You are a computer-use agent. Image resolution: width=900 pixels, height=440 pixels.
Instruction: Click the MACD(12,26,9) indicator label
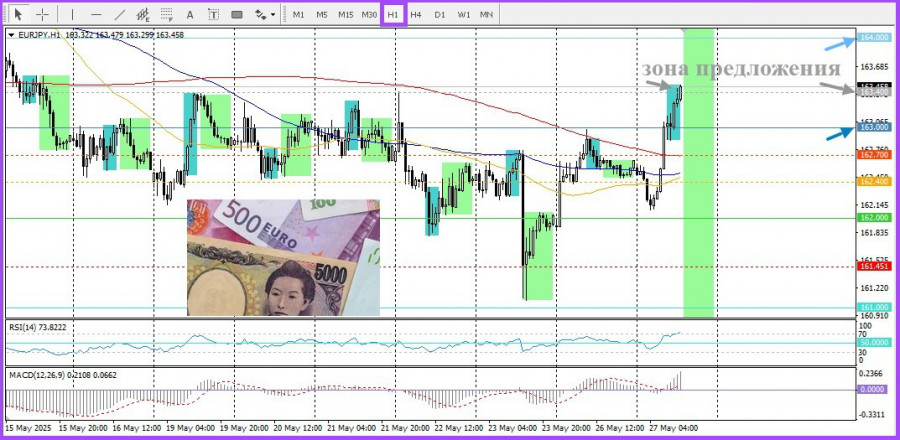[x=63, y=375]
